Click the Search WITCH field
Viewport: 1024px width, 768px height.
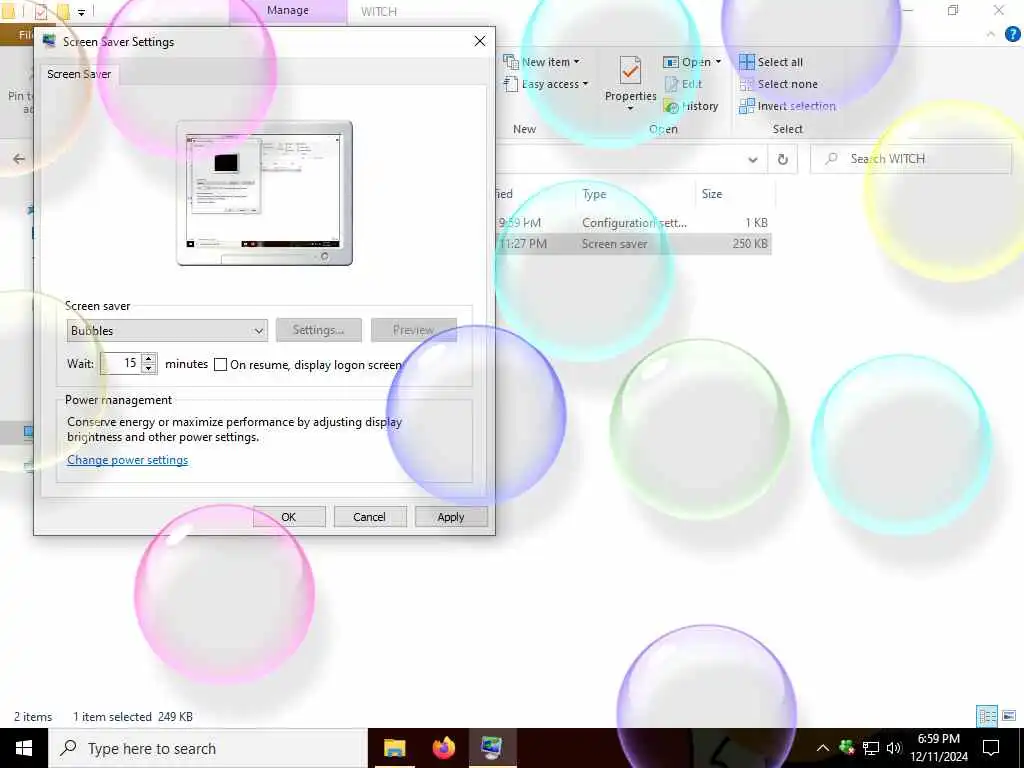(x=911, y=159)
